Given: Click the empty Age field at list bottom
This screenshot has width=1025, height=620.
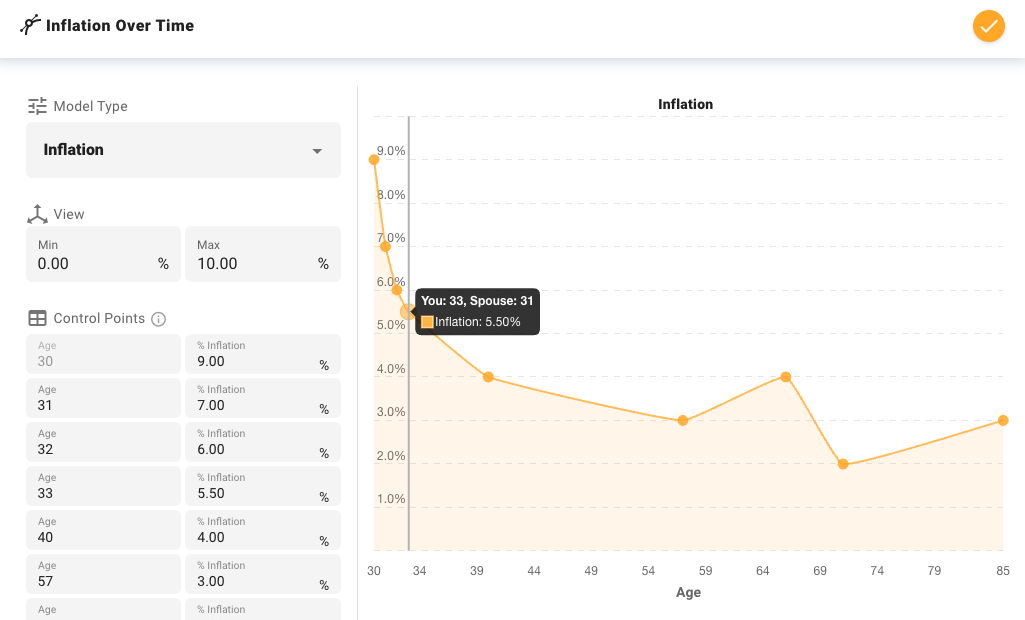Looking at the screenshot, I should click(x=103, y=610).
